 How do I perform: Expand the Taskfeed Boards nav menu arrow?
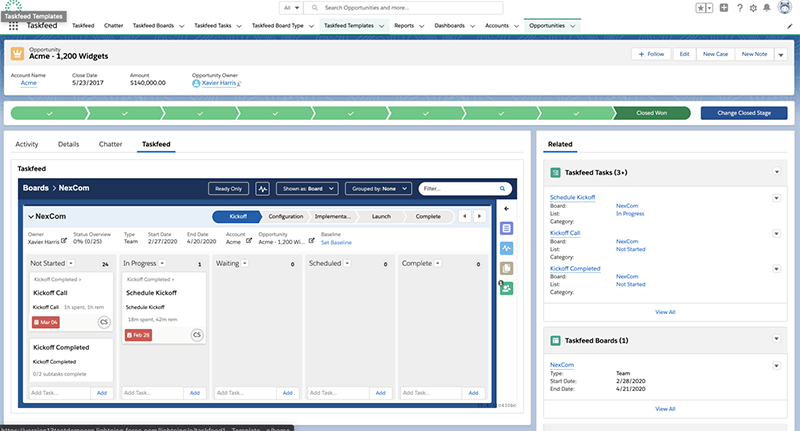pyautogui.click(x=182, y=26)
